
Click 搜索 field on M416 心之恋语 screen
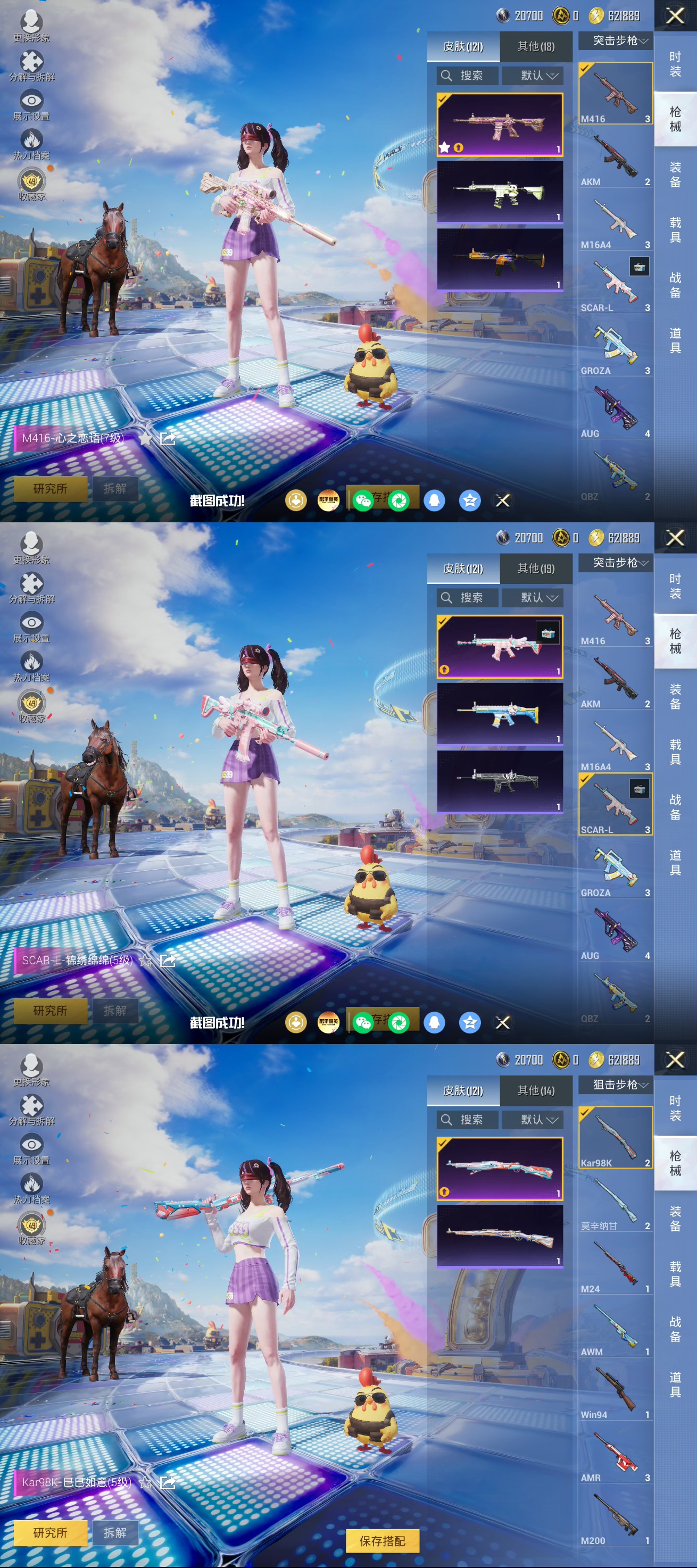click(x=468, y=76)
